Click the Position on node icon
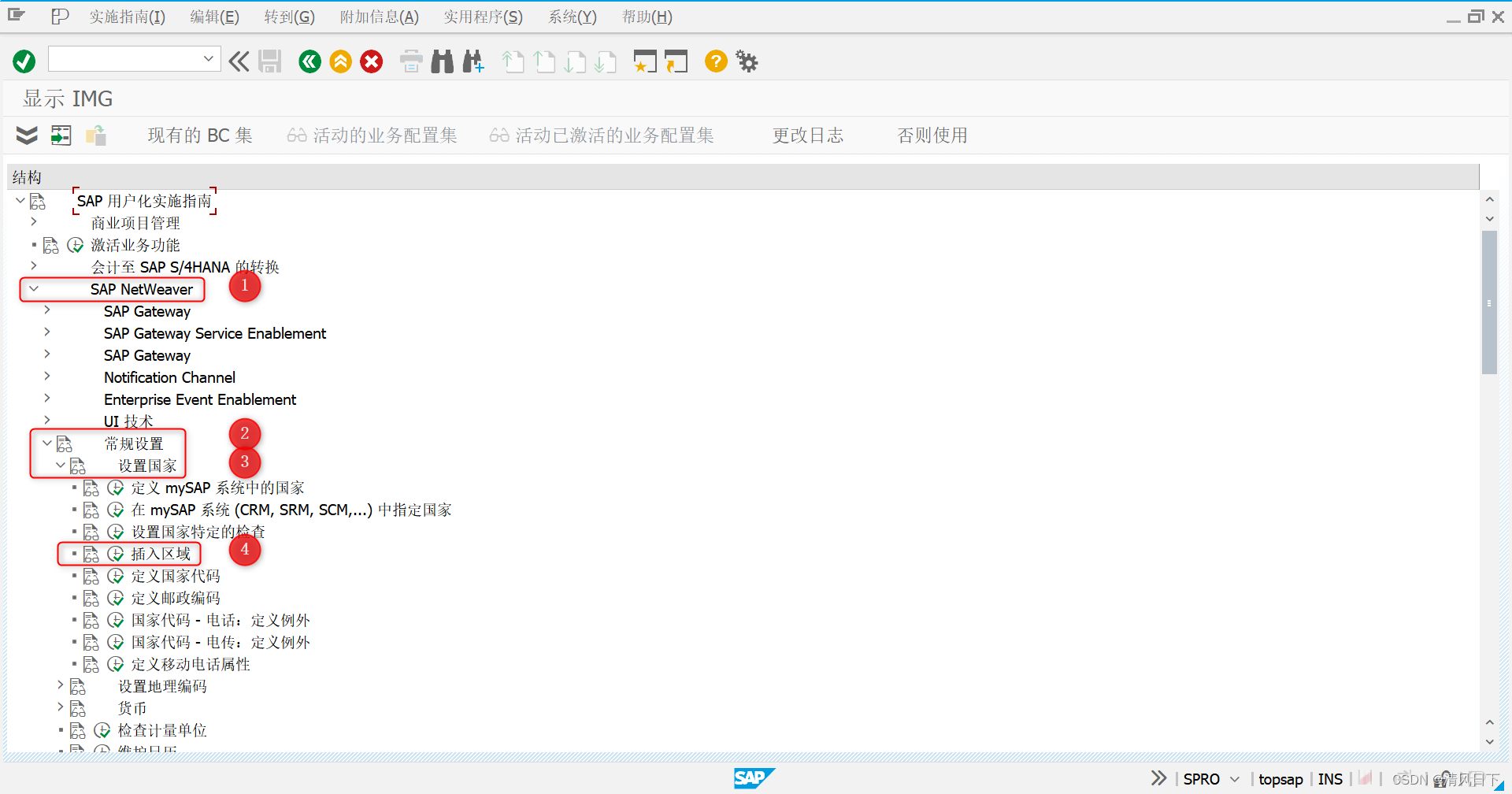Viewport: 1512px width, 794px height. (61, 135)
